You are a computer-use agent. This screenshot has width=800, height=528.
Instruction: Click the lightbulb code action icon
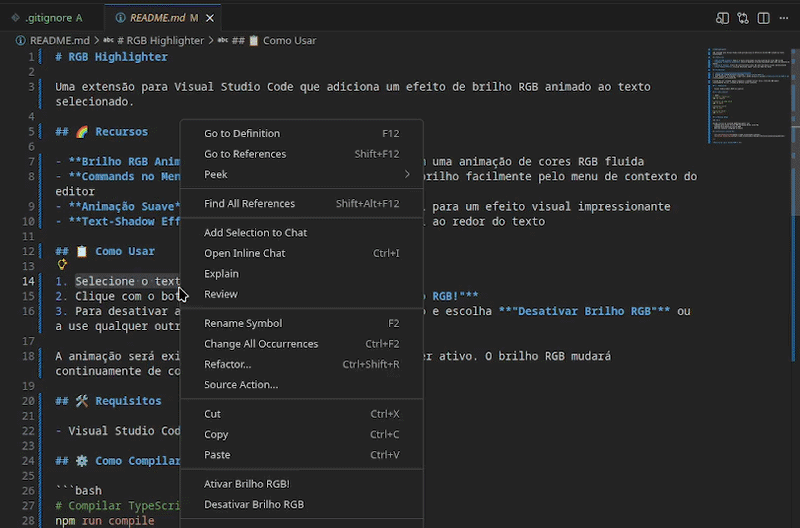click(x=62, y=264)
